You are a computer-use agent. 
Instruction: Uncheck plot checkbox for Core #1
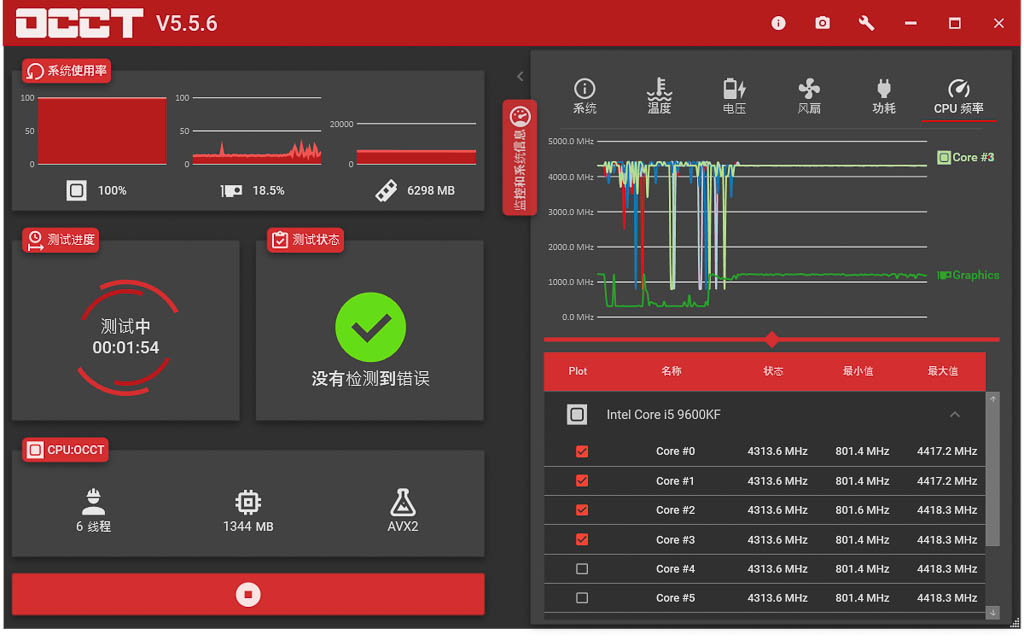[582, 481]
